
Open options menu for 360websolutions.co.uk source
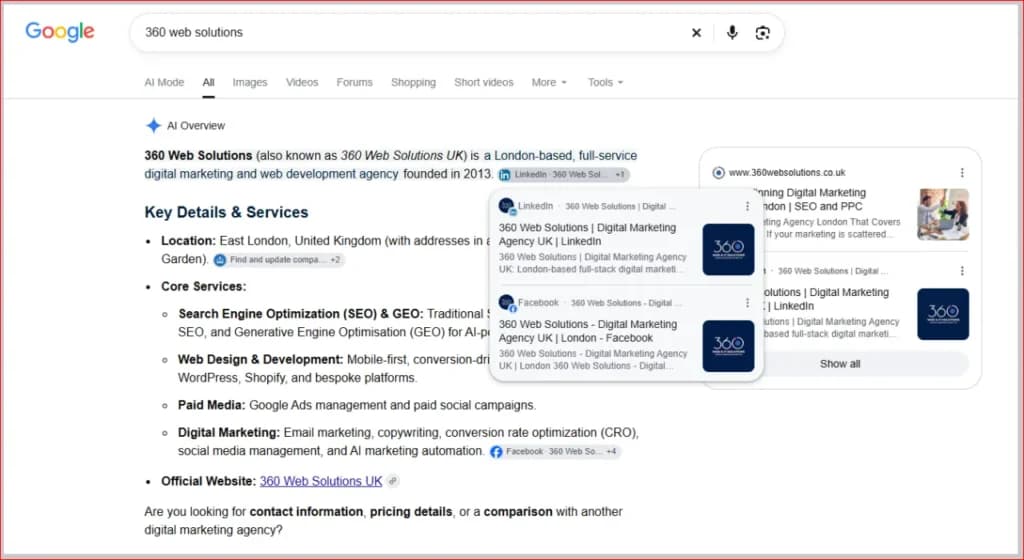click(x=961, y=173)
